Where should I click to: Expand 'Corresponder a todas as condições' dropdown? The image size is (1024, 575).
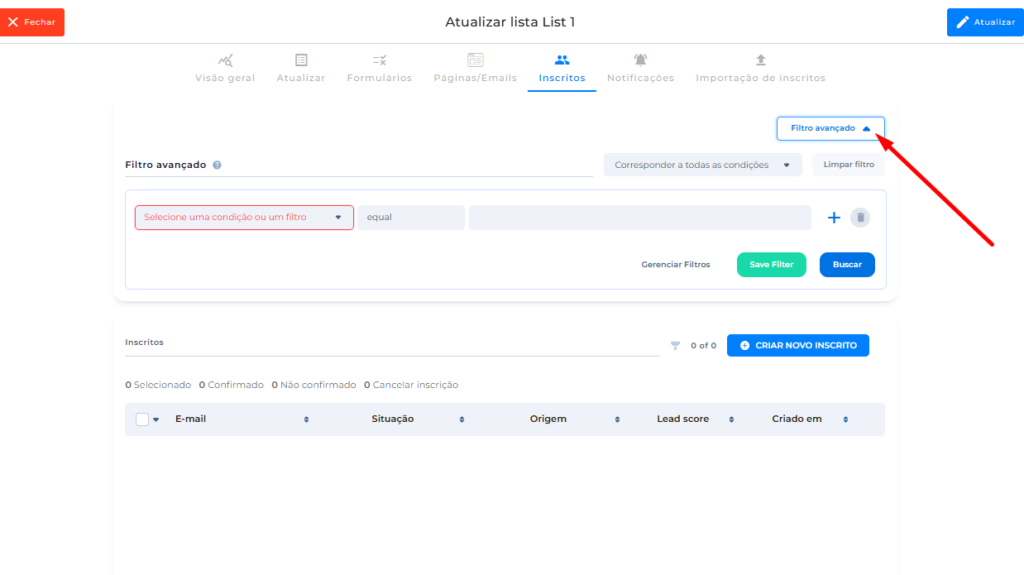coord(702,165)
